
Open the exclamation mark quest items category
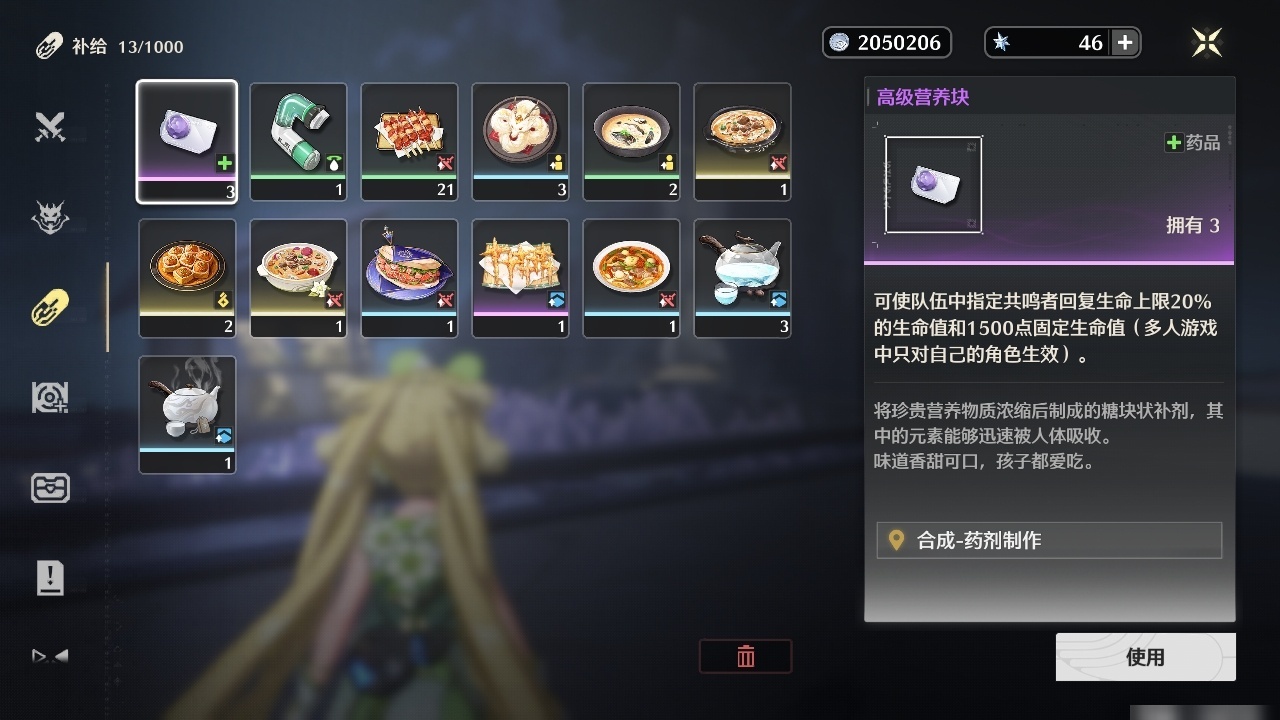coord(50,577)
